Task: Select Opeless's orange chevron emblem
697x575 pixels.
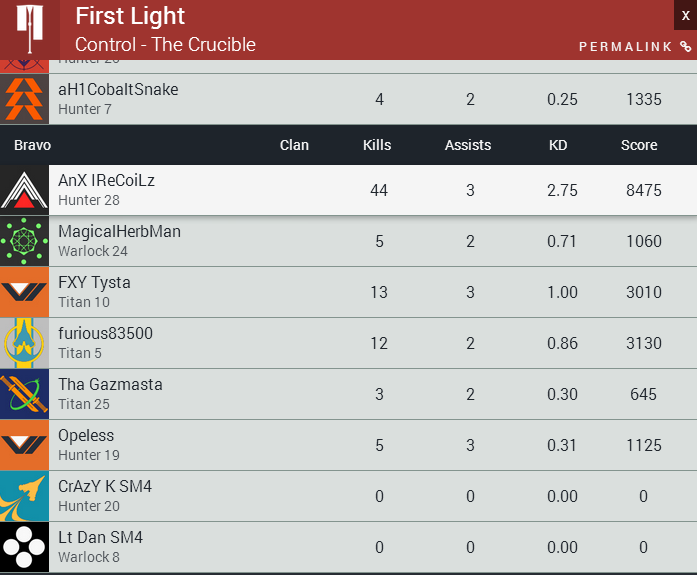Action: (x=24, y=445)
